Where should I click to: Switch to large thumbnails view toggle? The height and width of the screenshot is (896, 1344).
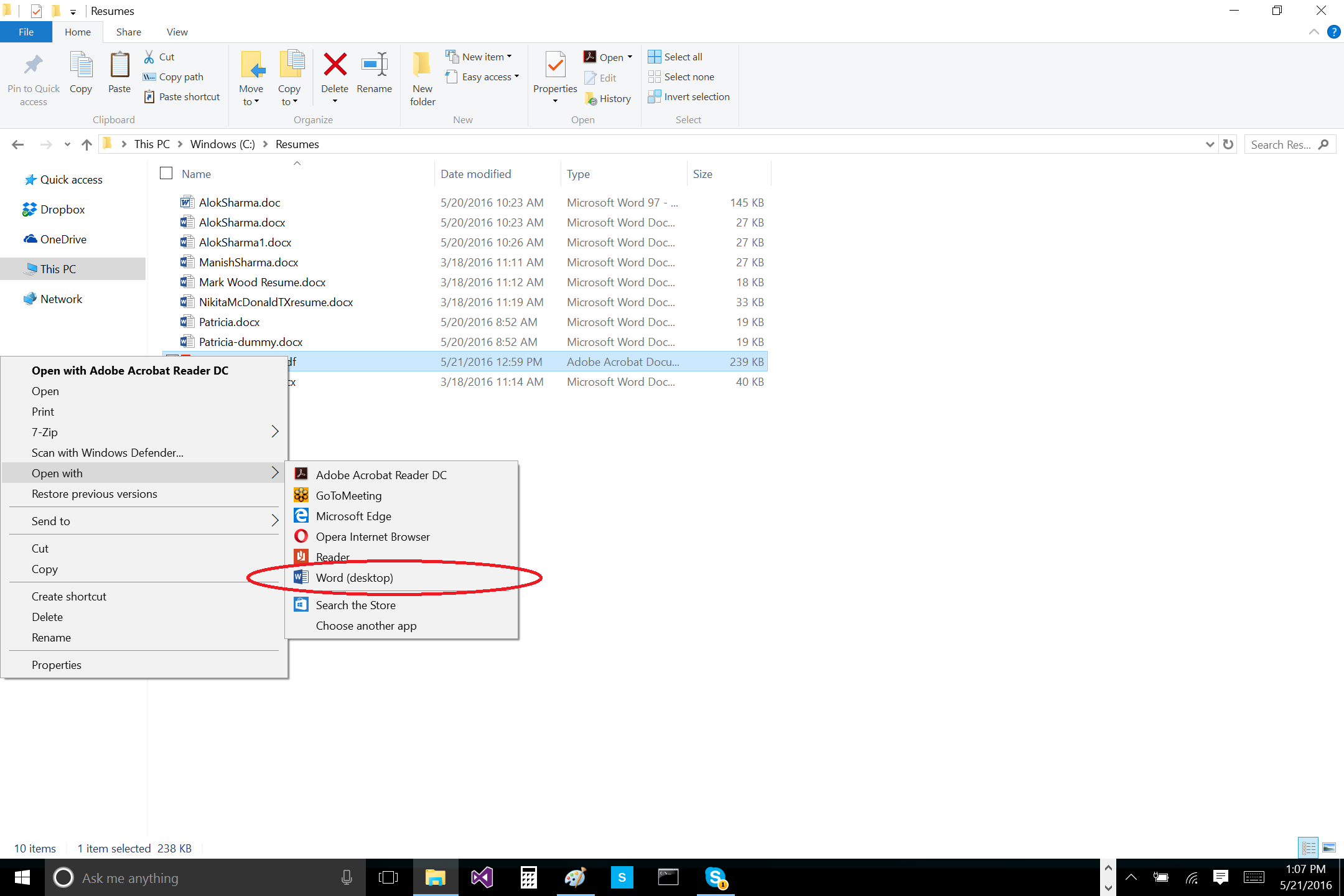1329,847
